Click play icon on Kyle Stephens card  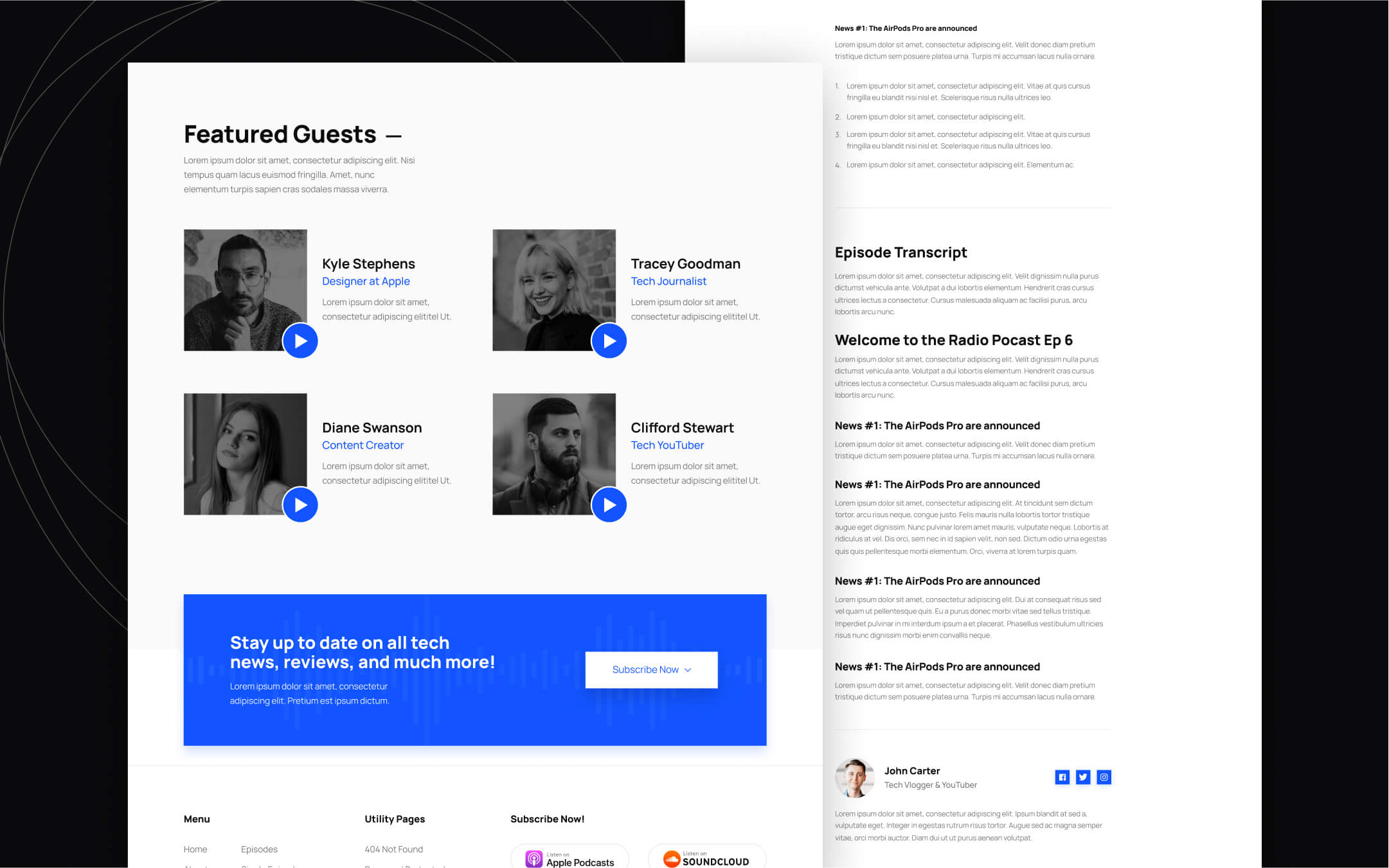tap(300, 340)
